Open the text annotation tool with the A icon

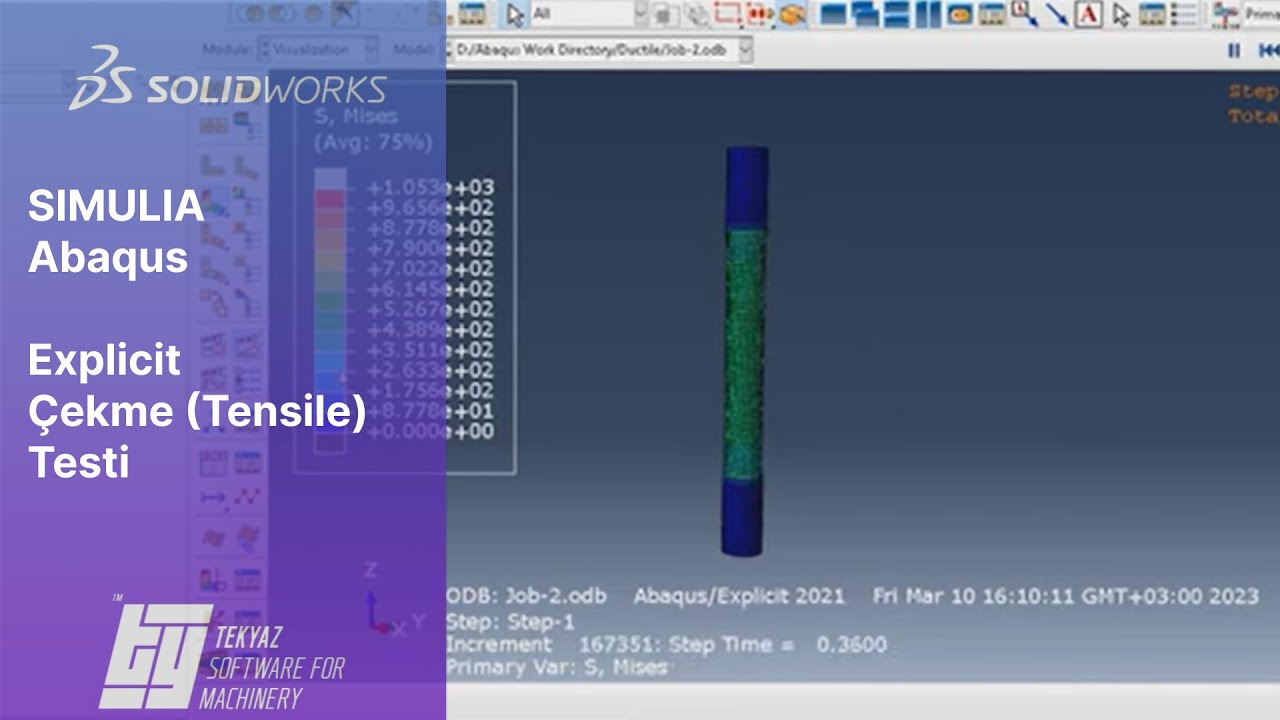coord(1086,11)
